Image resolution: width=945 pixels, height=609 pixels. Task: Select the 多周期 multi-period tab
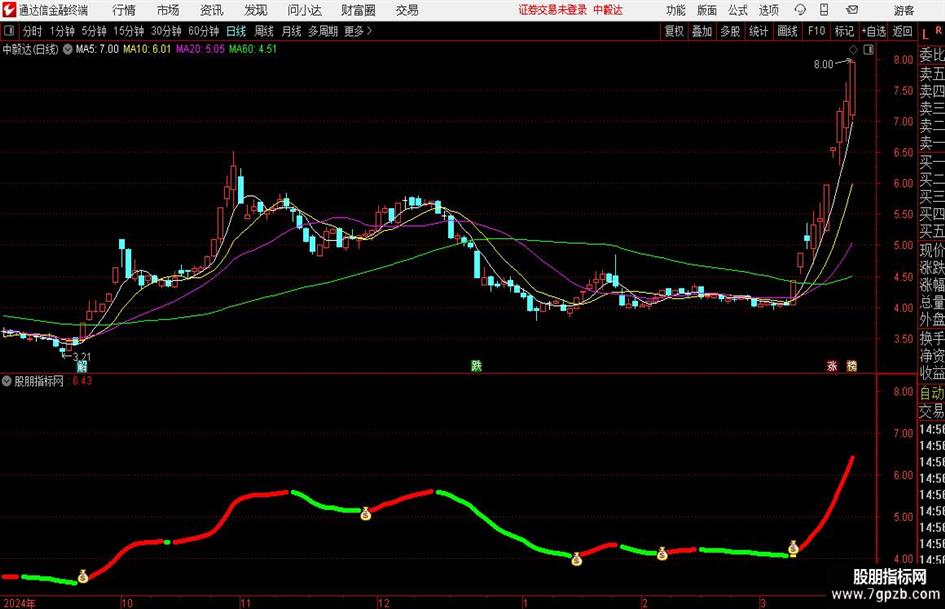[323, 31]
